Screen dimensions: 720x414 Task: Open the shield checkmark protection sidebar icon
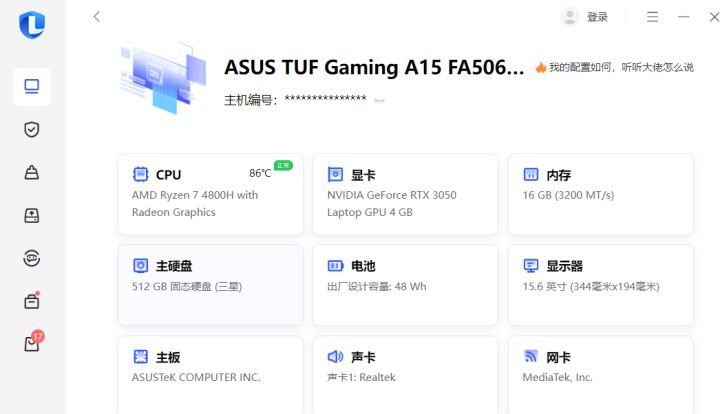(32, 130)
